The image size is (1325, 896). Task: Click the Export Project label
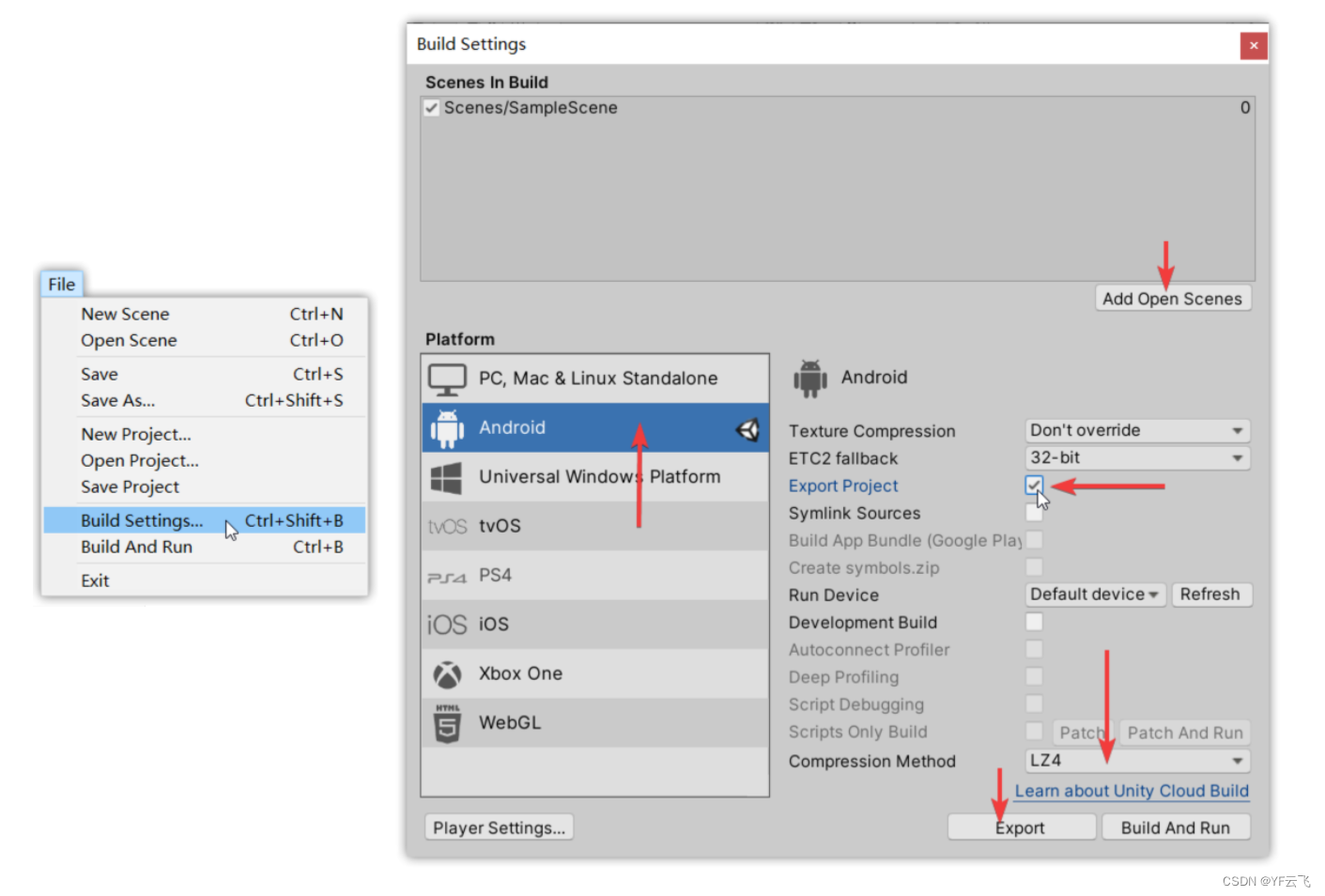point(843,486)
